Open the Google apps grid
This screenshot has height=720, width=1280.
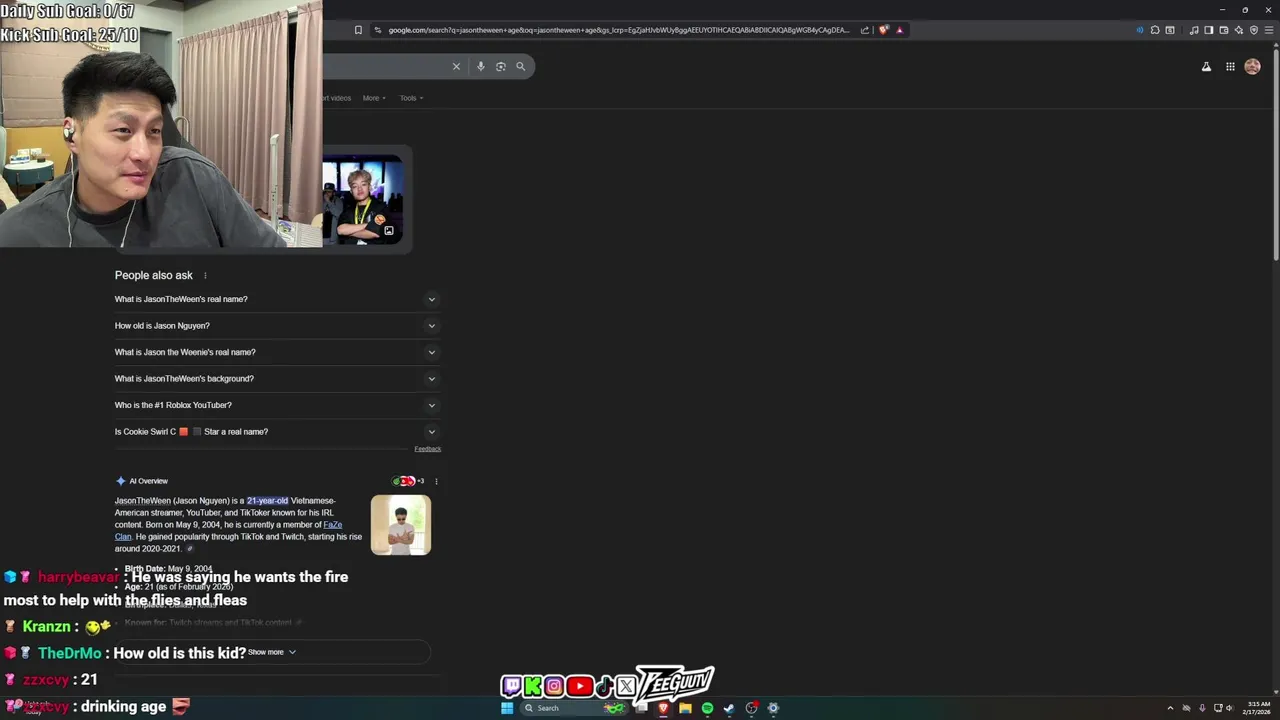coord(1230,67)
